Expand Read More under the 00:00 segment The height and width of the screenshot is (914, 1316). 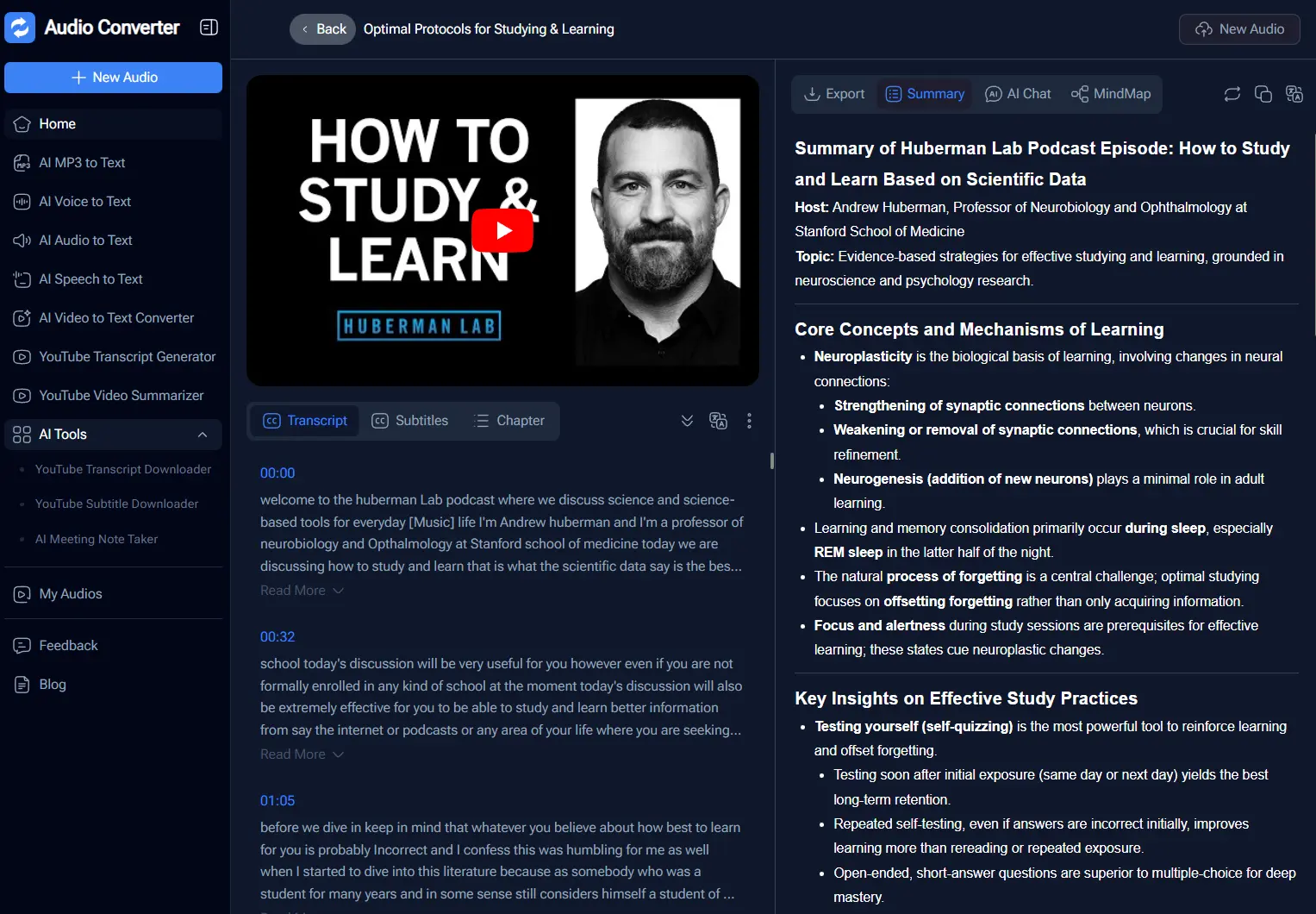click(x=302, y=590)
